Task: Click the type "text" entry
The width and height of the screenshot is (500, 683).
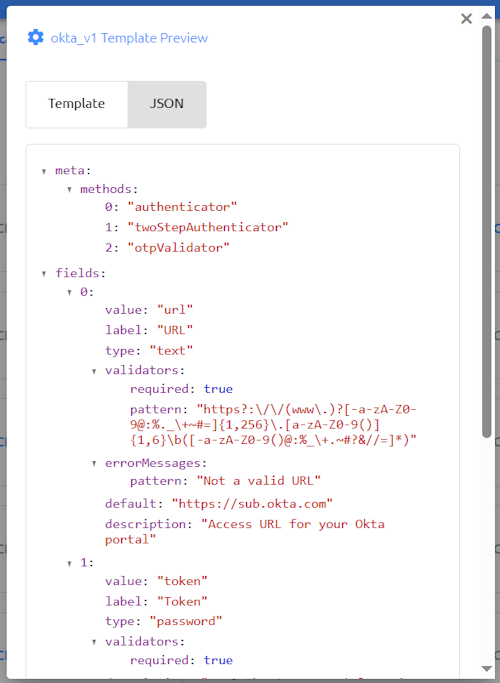Action: coord(149,351)
